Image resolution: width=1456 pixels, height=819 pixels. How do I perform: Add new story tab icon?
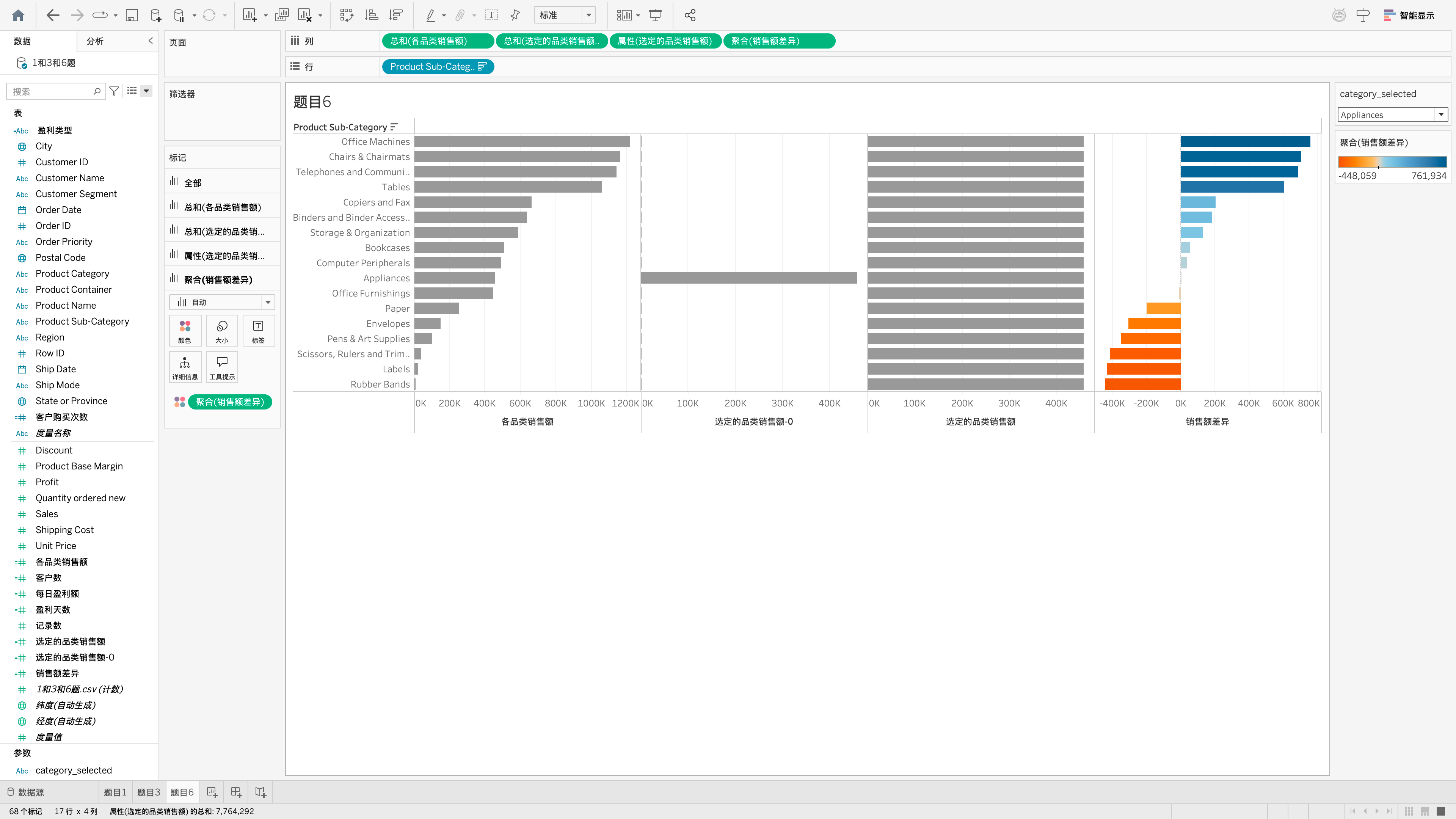pyautogui.click(x=260, y=792)
